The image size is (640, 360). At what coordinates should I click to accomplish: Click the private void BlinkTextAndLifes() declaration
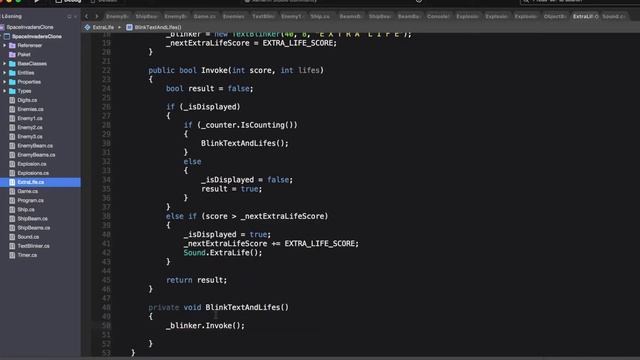click(x=218, y=307)
